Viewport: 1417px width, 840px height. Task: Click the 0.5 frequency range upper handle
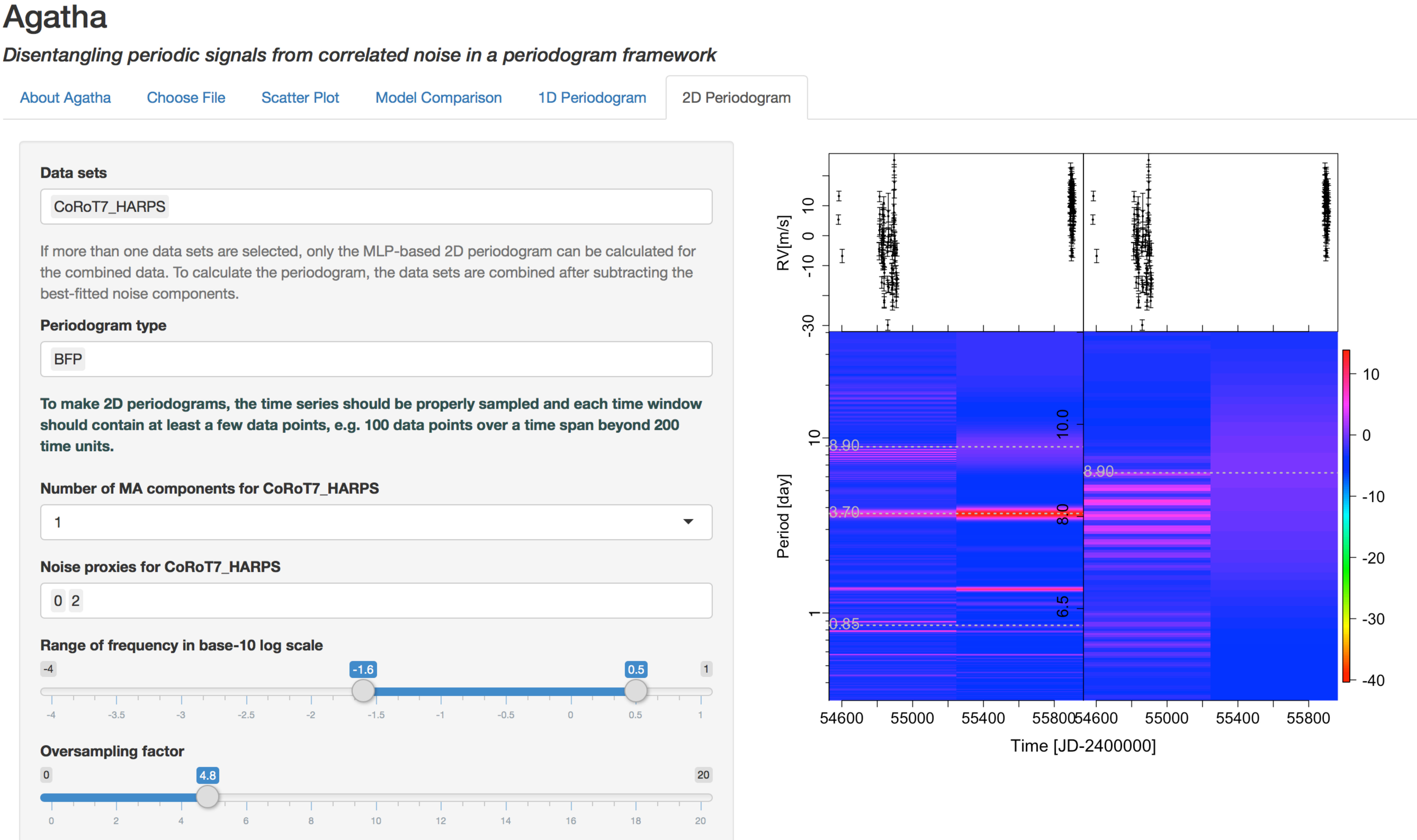pyautogui.click(x=635, y=691)
